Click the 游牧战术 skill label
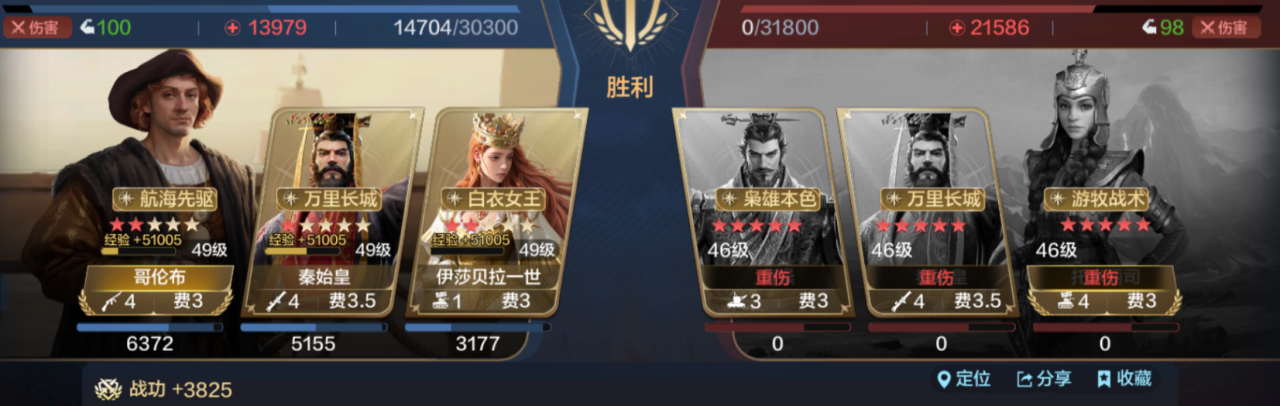1280x406 pixels. [x=1096, y=200]
